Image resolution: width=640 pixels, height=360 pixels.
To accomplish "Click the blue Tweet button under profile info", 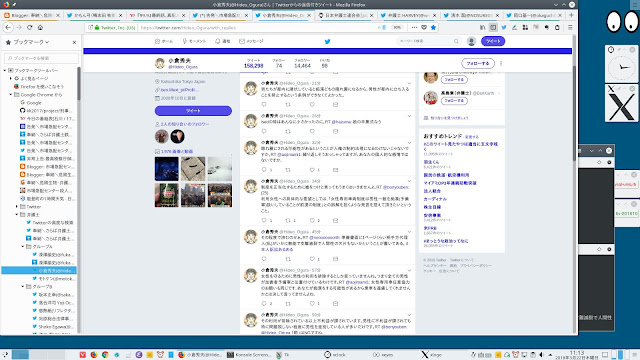I will (193, 111).
